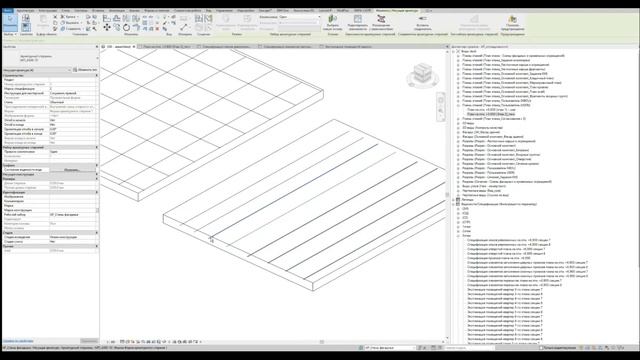640x360 pixels.
Task: Click Insert Coupler icon
Action: point(422,19)
